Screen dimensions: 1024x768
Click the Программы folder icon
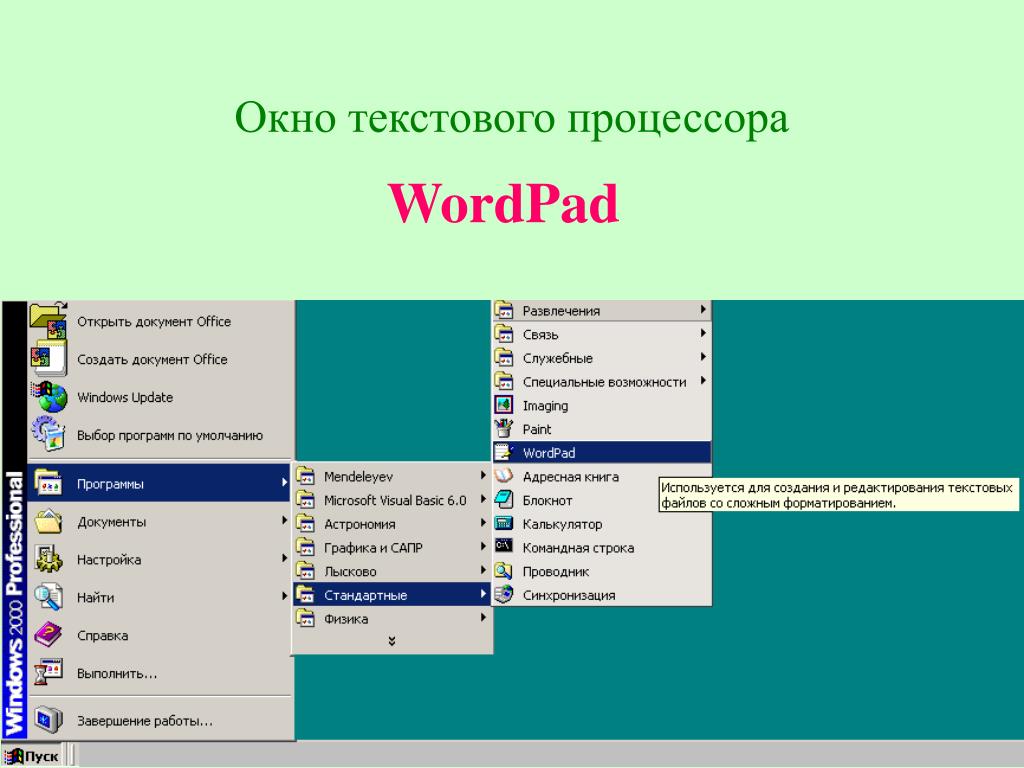[48, 484]
